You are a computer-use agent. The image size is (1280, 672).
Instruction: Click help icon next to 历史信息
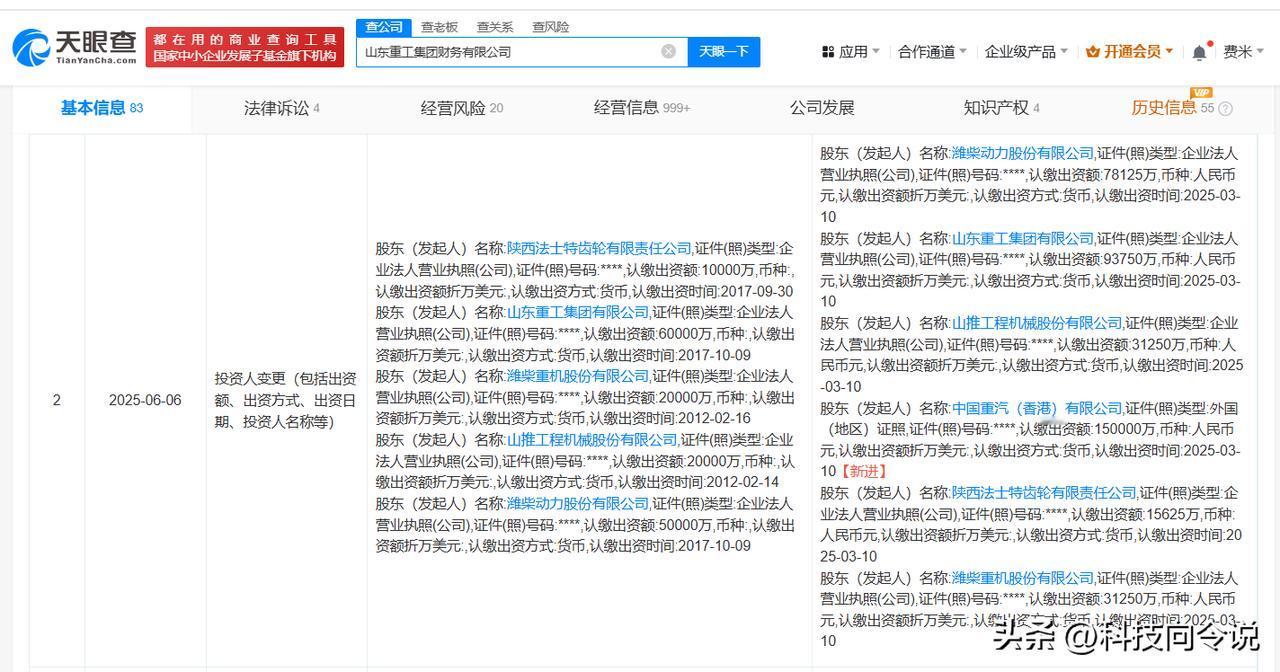(1225, 109)
